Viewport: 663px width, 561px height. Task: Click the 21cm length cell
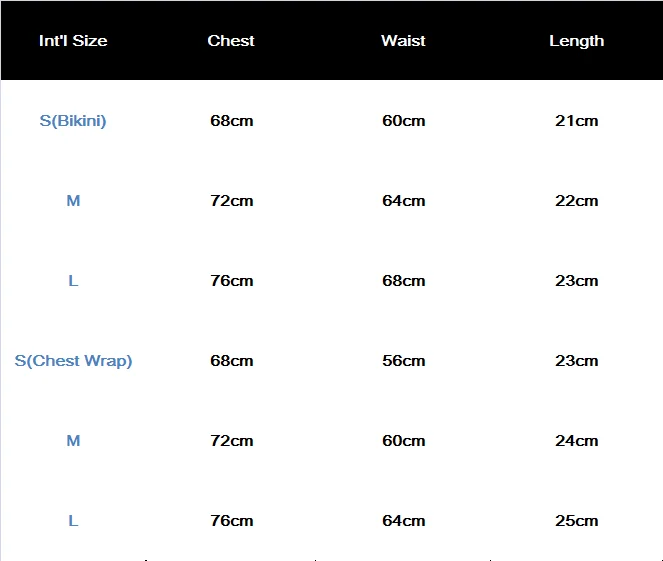576,121
